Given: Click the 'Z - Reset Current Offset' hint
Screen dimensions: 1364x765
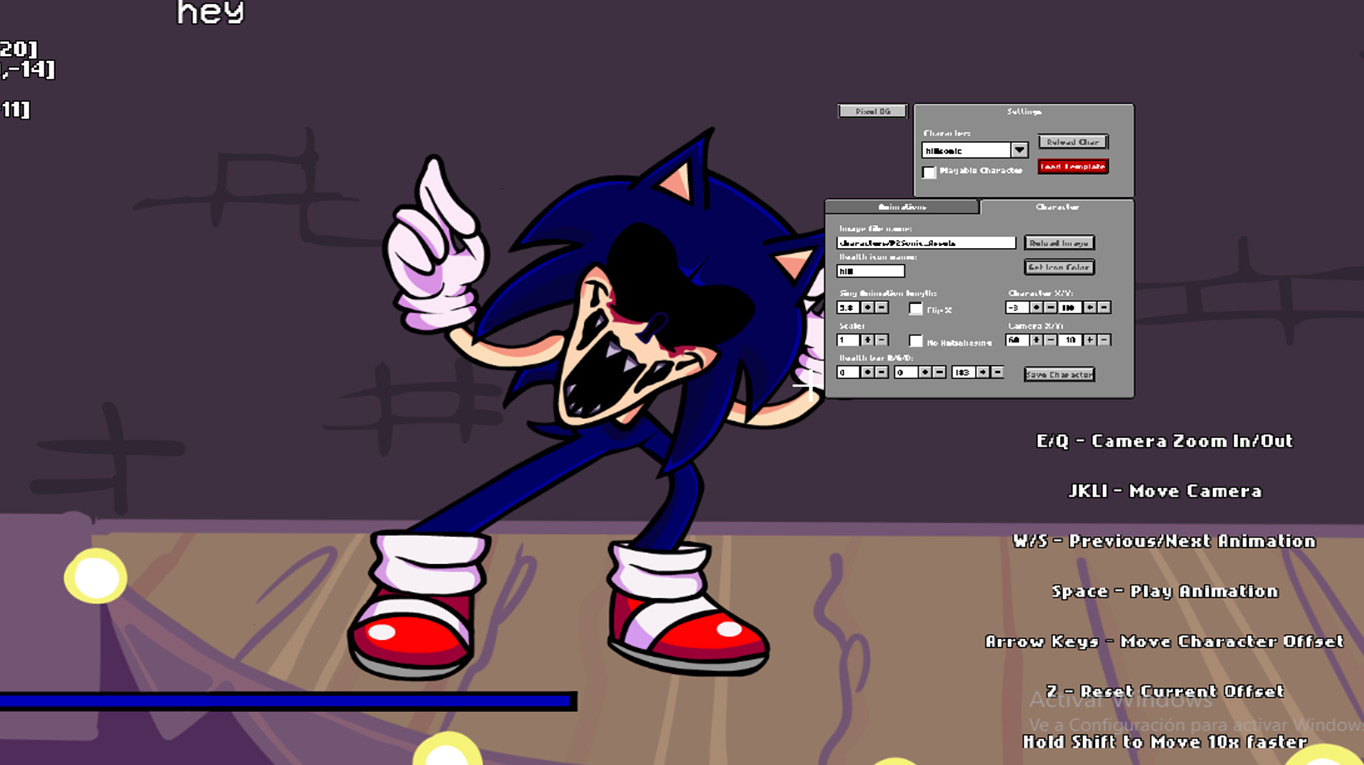Looking at the screenshot, I should tap(1164, 691).
